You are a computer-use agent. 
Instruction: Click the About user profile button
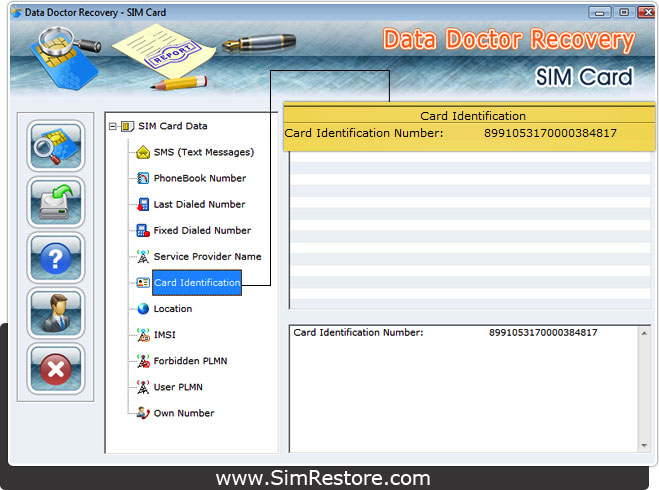(x=56, y=313)
